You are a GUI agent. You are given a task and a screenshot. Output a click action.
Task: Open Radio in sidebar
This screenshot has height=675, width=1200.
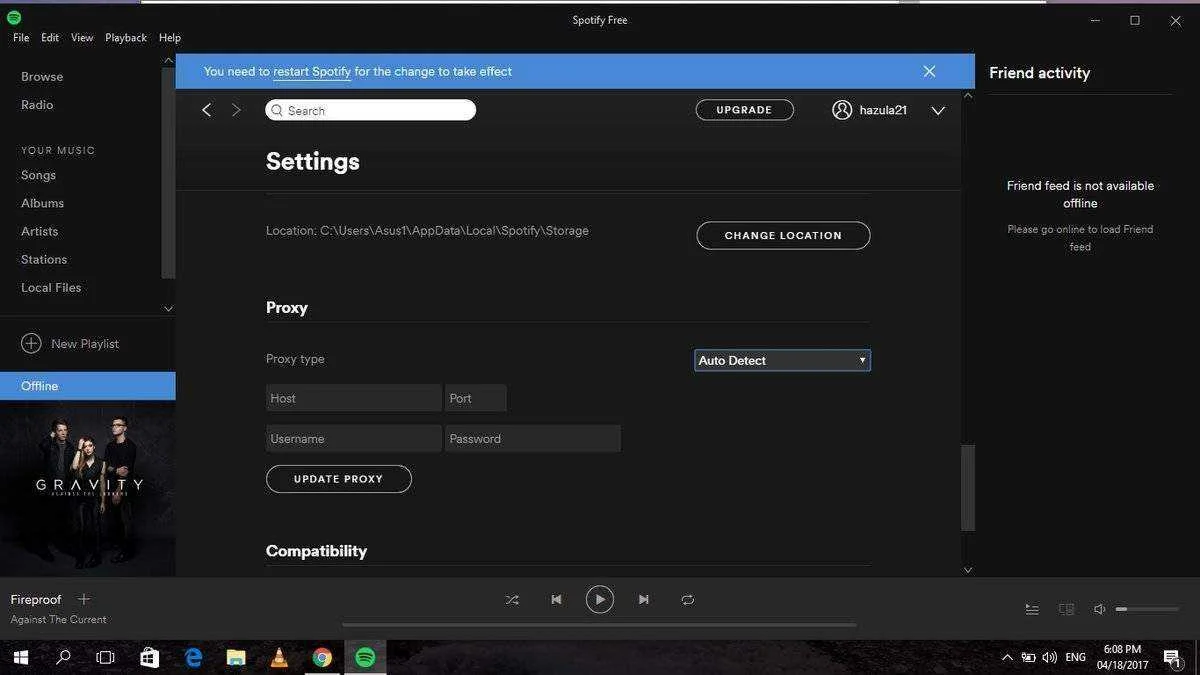click(37, 105)
